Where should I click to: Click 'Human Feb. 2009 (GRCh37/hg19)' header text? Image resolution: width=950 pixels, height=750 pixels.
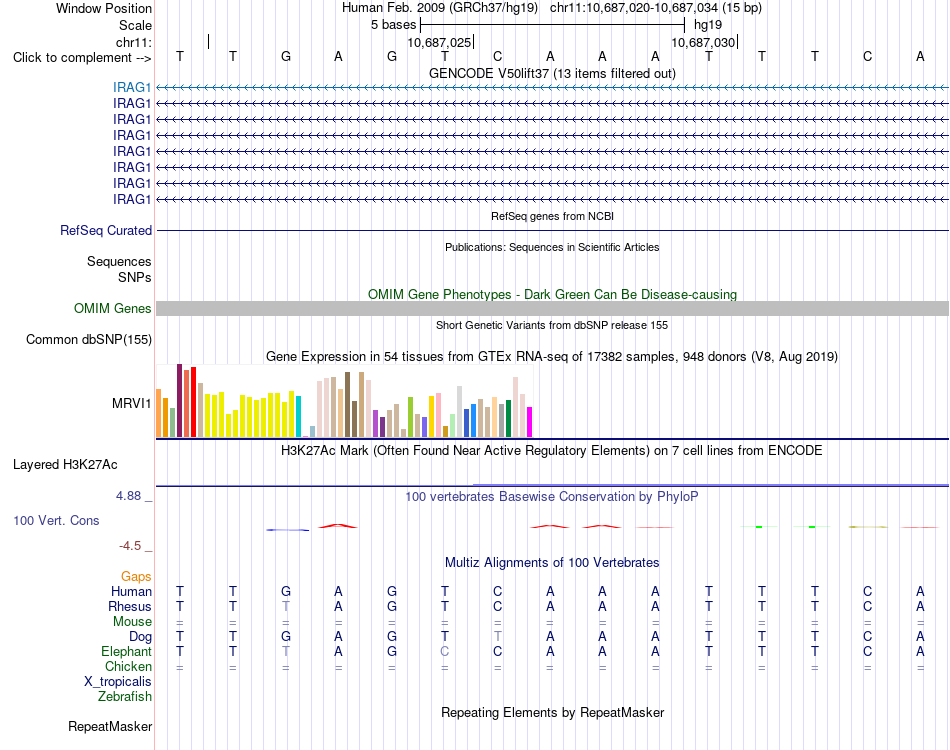pos(440,8)
